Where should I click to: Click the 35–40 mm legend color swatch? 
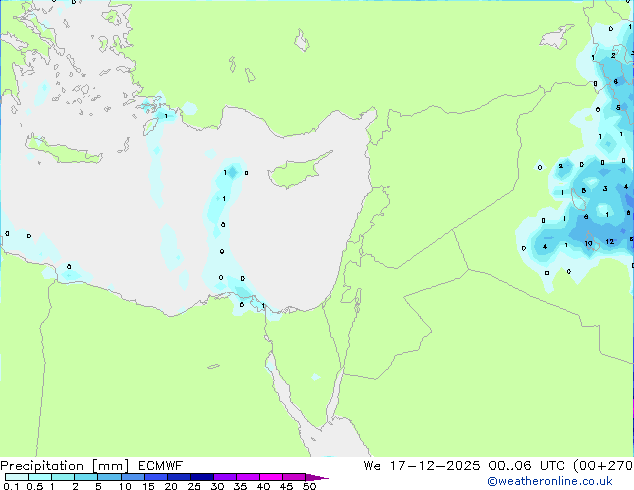pos(247,477)
